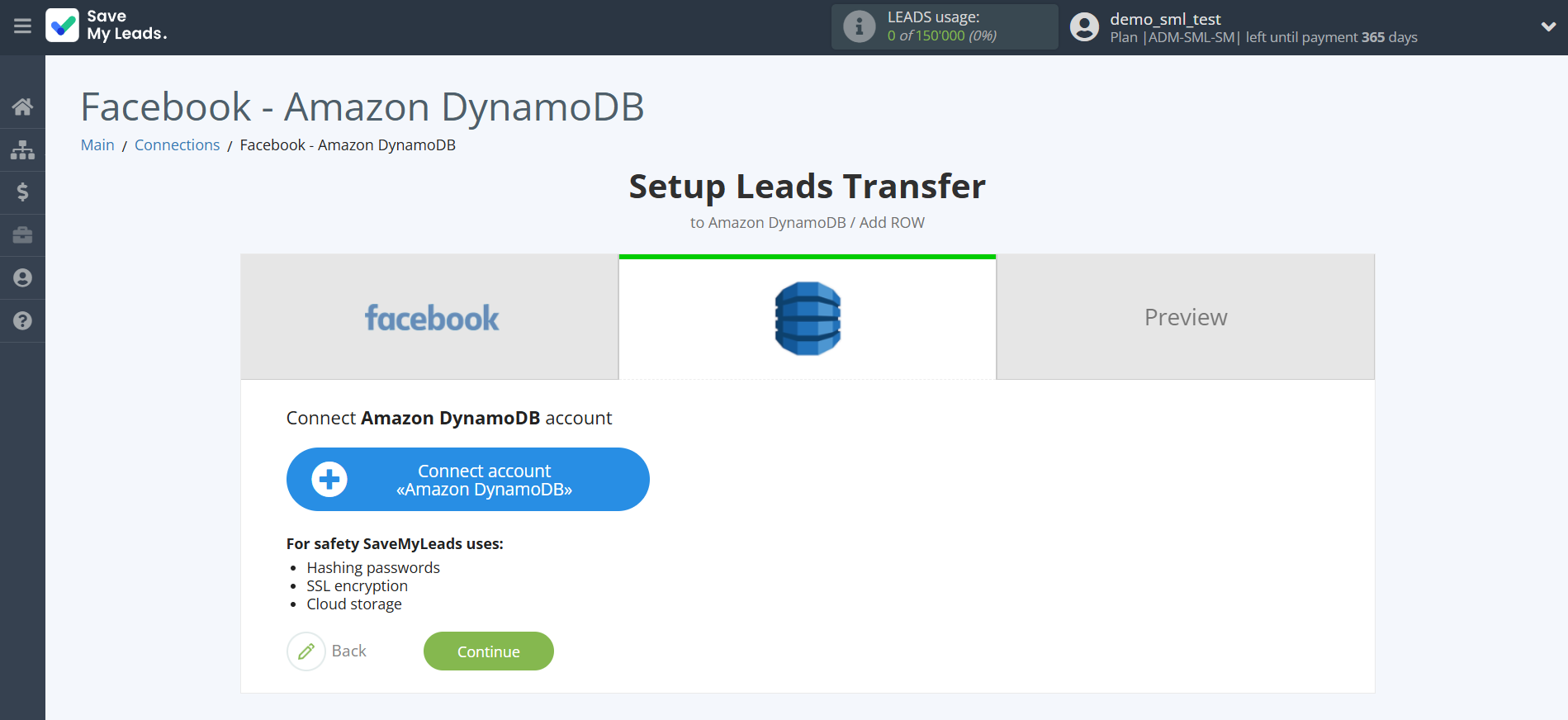The width and height of the screenshot is (1568, 720).
Task: Click the briefcase icon in the sidebar
Action: tap(22, 235)
